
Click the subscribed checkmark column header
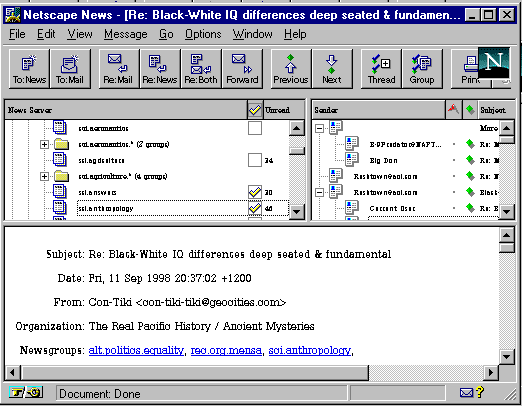click(x=255, y=110)
